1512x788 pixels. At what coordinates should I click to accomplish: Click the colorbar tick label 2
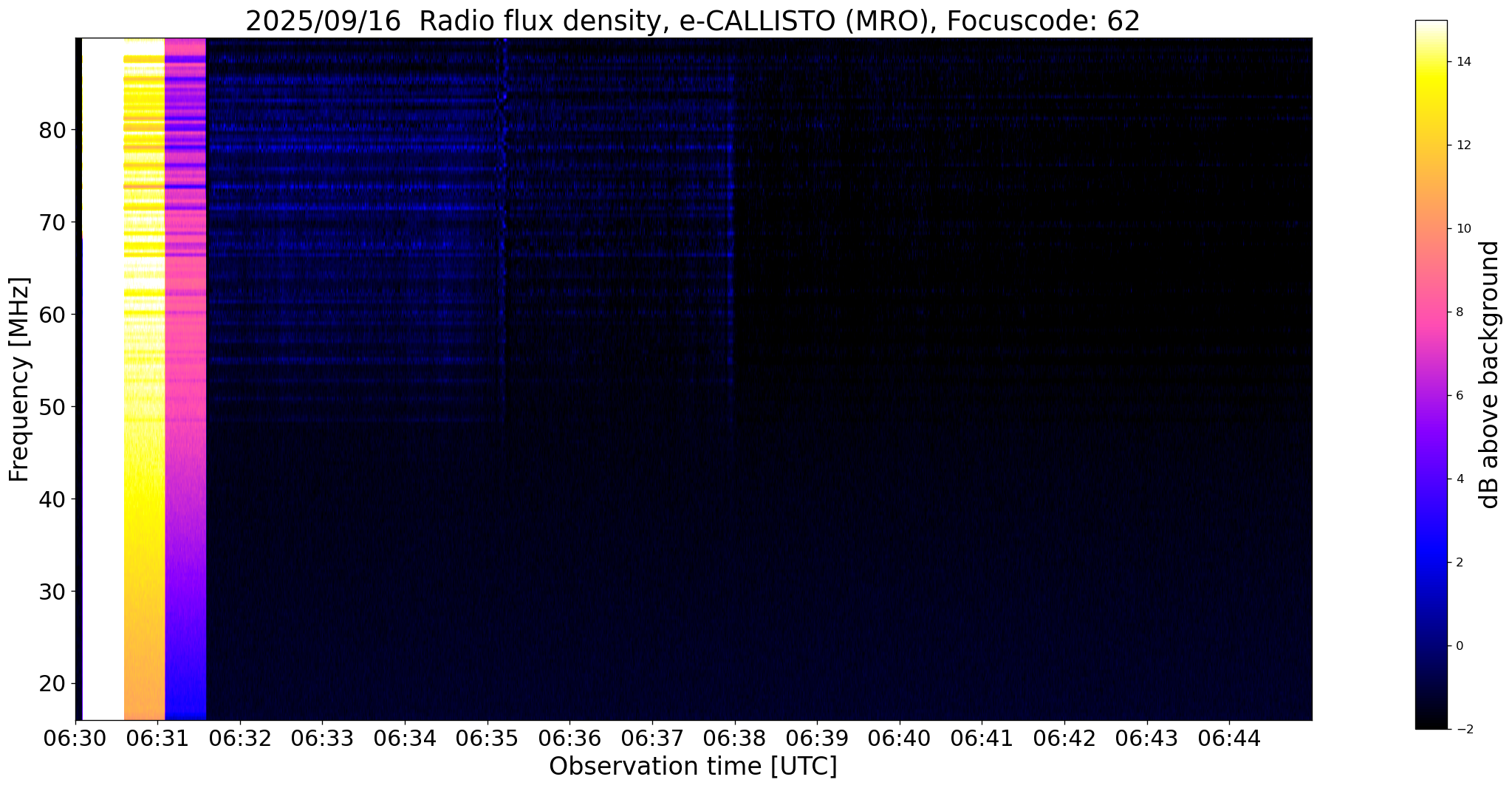point(1459,563)
